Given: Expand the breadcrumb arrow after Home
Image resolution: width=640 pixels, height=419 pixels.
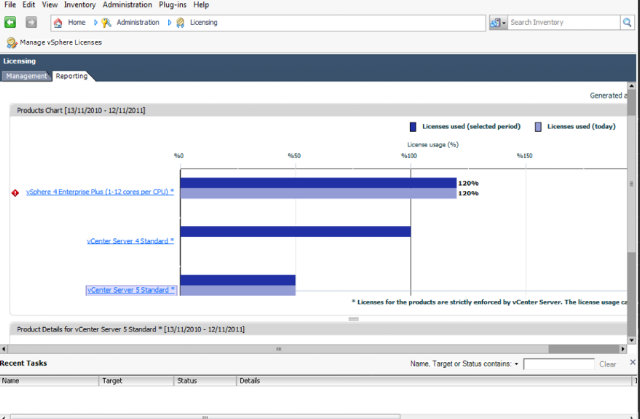Looking at the screenshot, I should 96,23.
